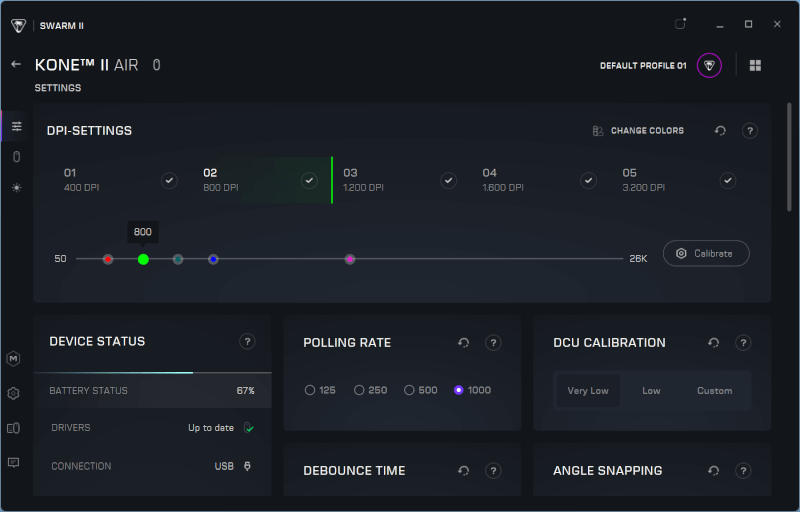This screenshot has height=512, width=800.
Task: Reset DCU Calibration to default
Action: coord(713,343)
